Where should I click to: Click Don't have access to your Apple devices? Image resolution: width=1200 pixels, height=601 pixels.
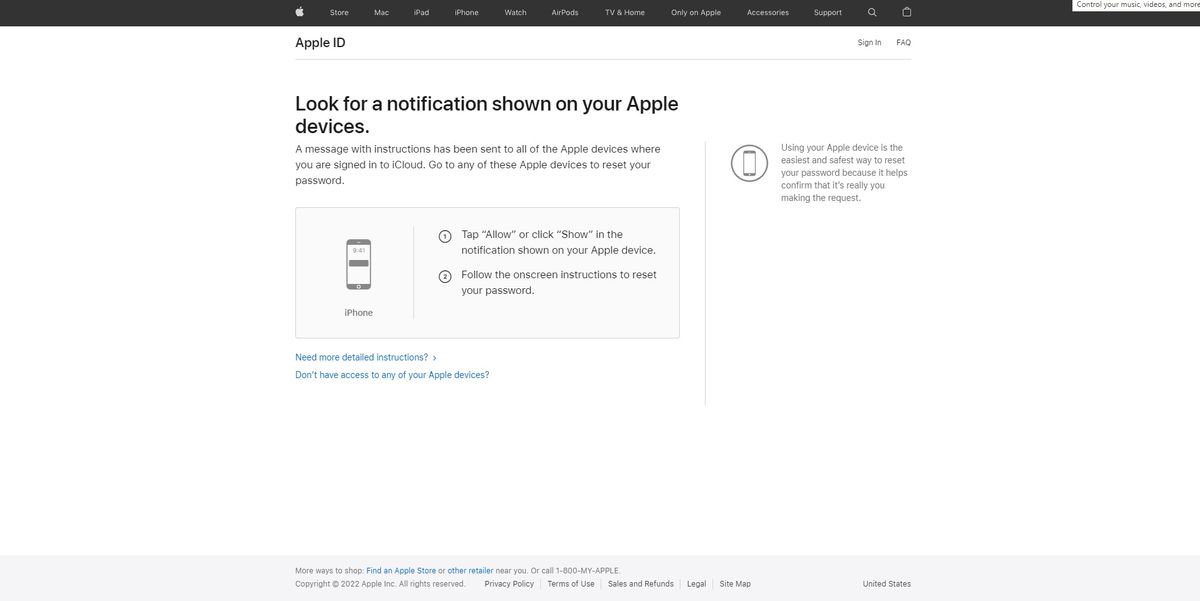392,374
